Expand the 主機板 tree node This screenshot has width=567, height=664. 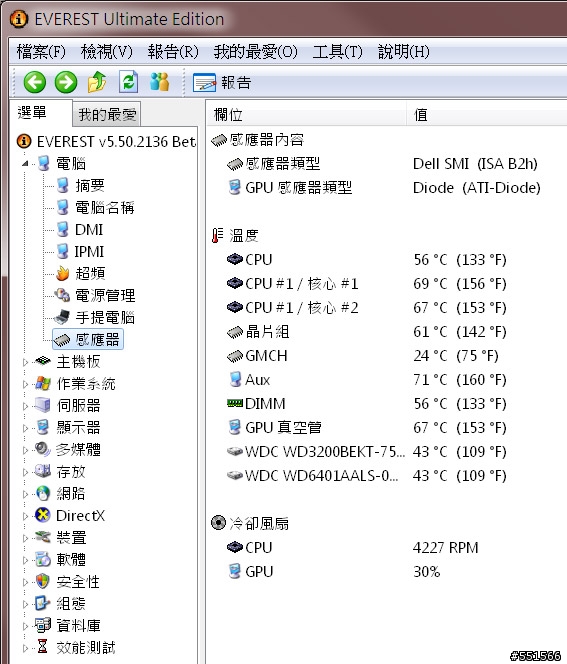click(x=25, y=362)
